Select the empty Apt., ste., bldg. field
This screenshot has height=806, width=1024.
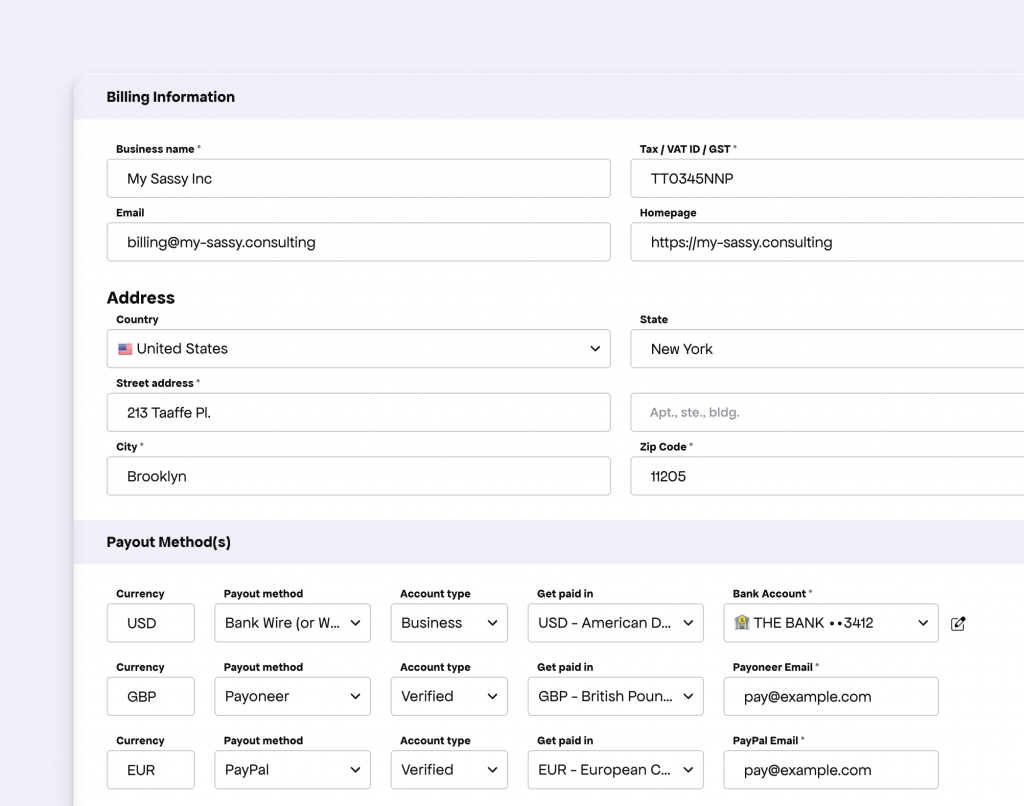coord(820,412)
